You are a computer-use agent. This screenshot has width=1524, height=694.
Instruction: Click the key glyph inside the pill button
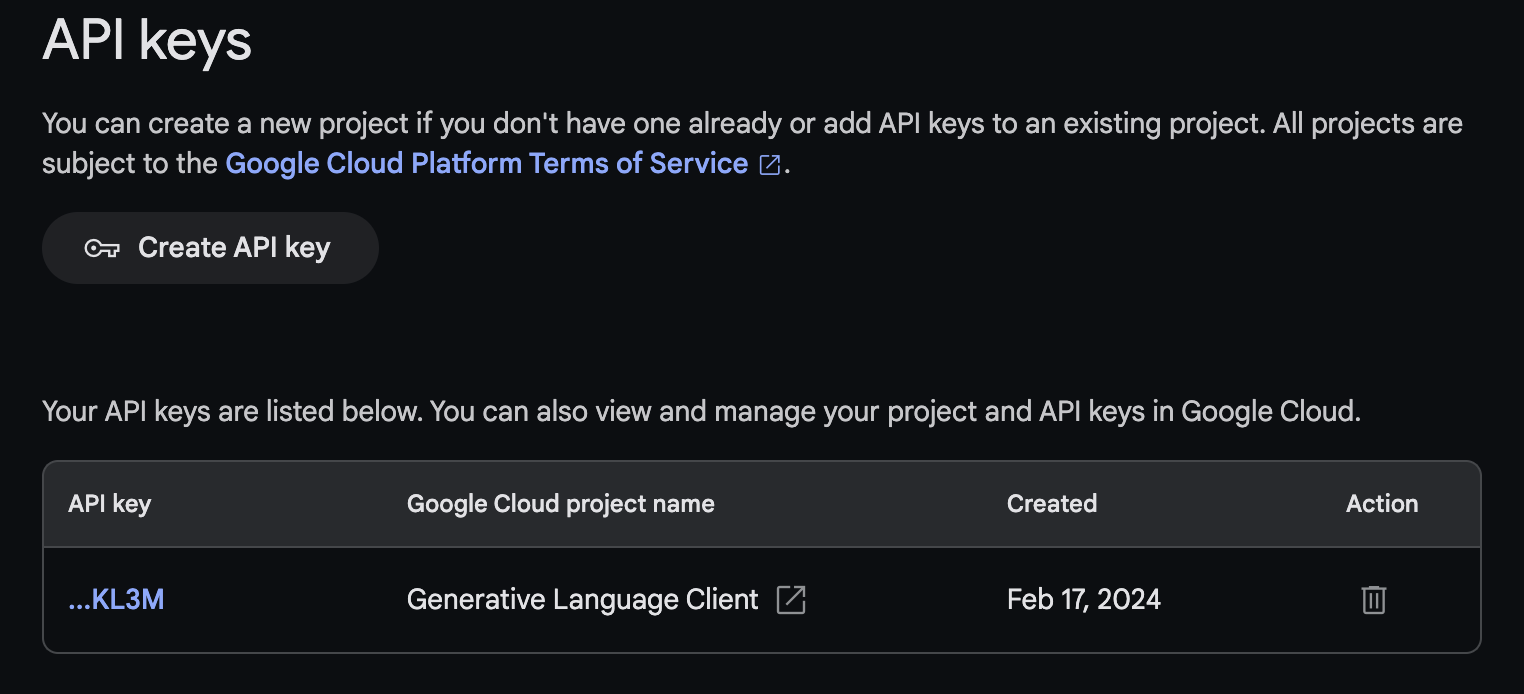[105, 247]
